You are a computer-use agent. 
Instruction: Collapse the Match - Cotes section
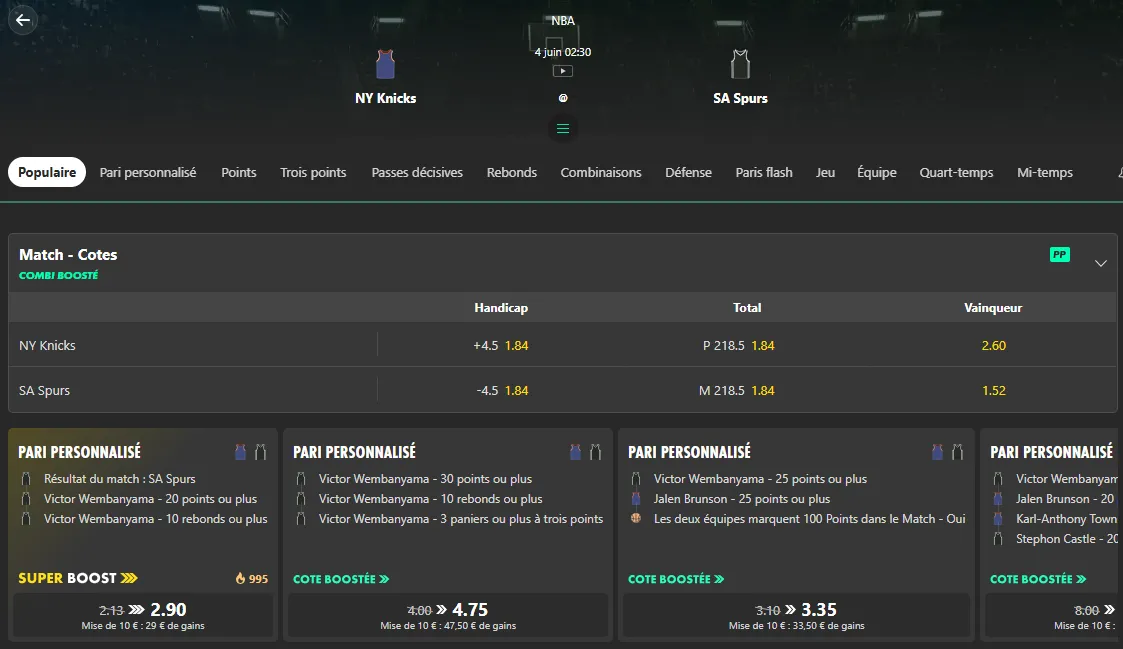1100,263
